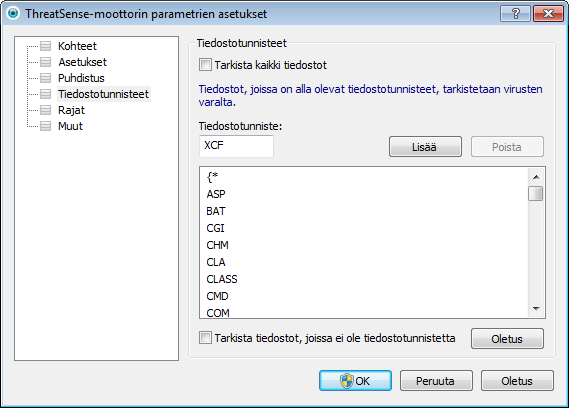Viewport: 569px width, 408px height.
Task: Click the extension list scrollbar thumb
Action: click(x=536, y=193)
